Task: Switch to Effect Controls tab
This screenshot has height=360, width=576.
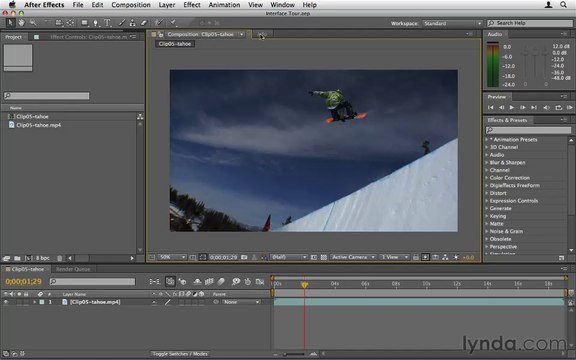Action: pyautogui.click(x=88, y=37)
